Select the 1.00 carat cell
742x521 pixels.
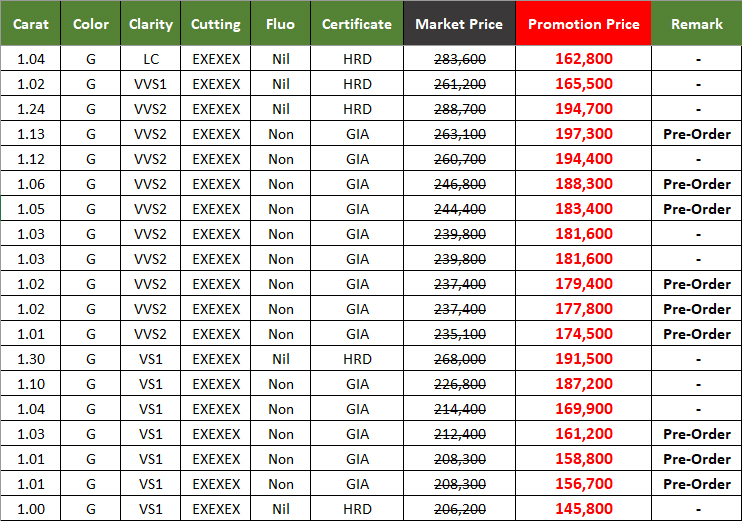pyautogui.click(x=31, y=509)
